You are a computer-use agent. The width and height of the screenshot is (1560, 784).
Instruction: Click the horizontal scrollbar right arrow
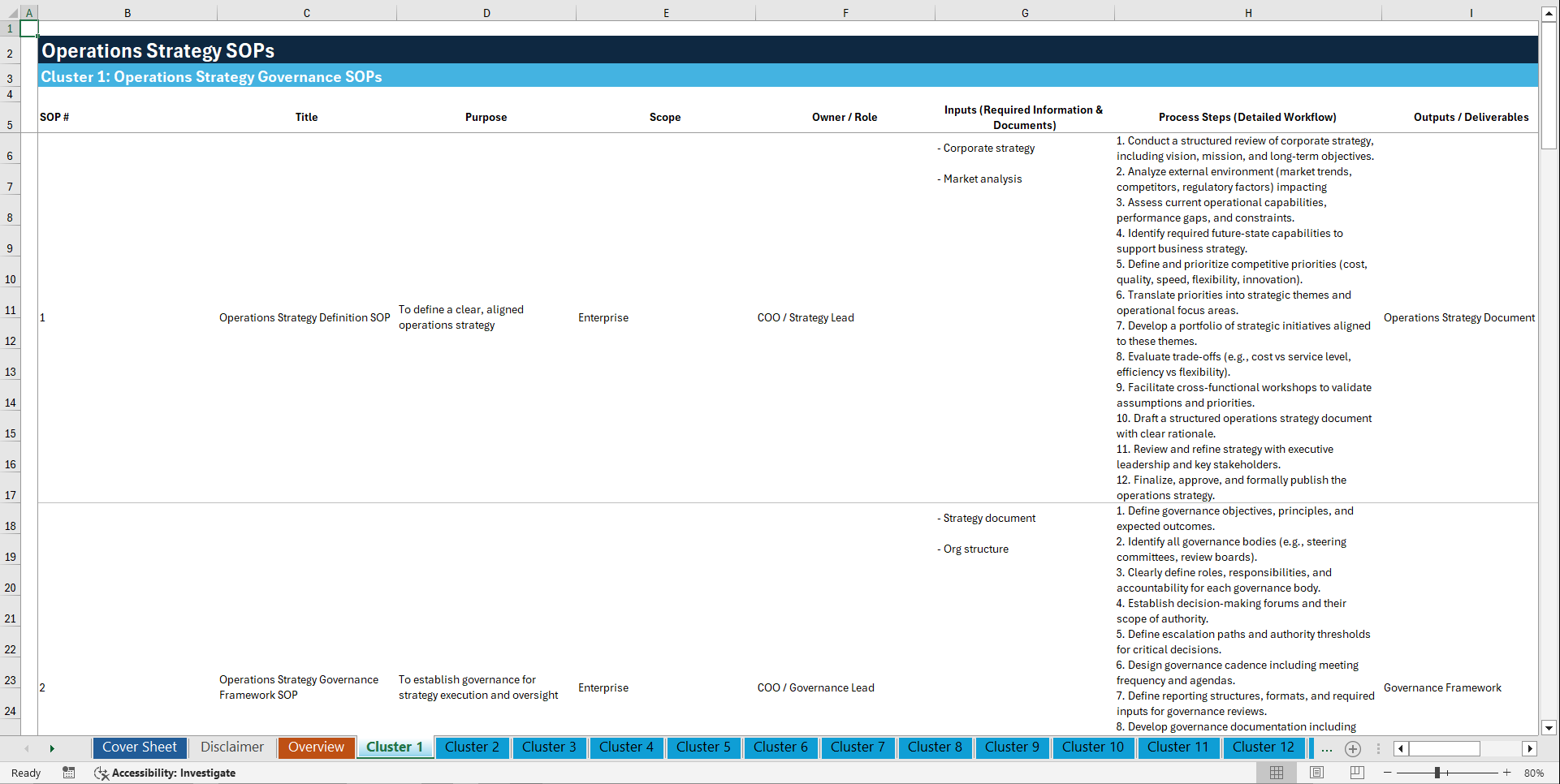click(x=1530, y=748)
